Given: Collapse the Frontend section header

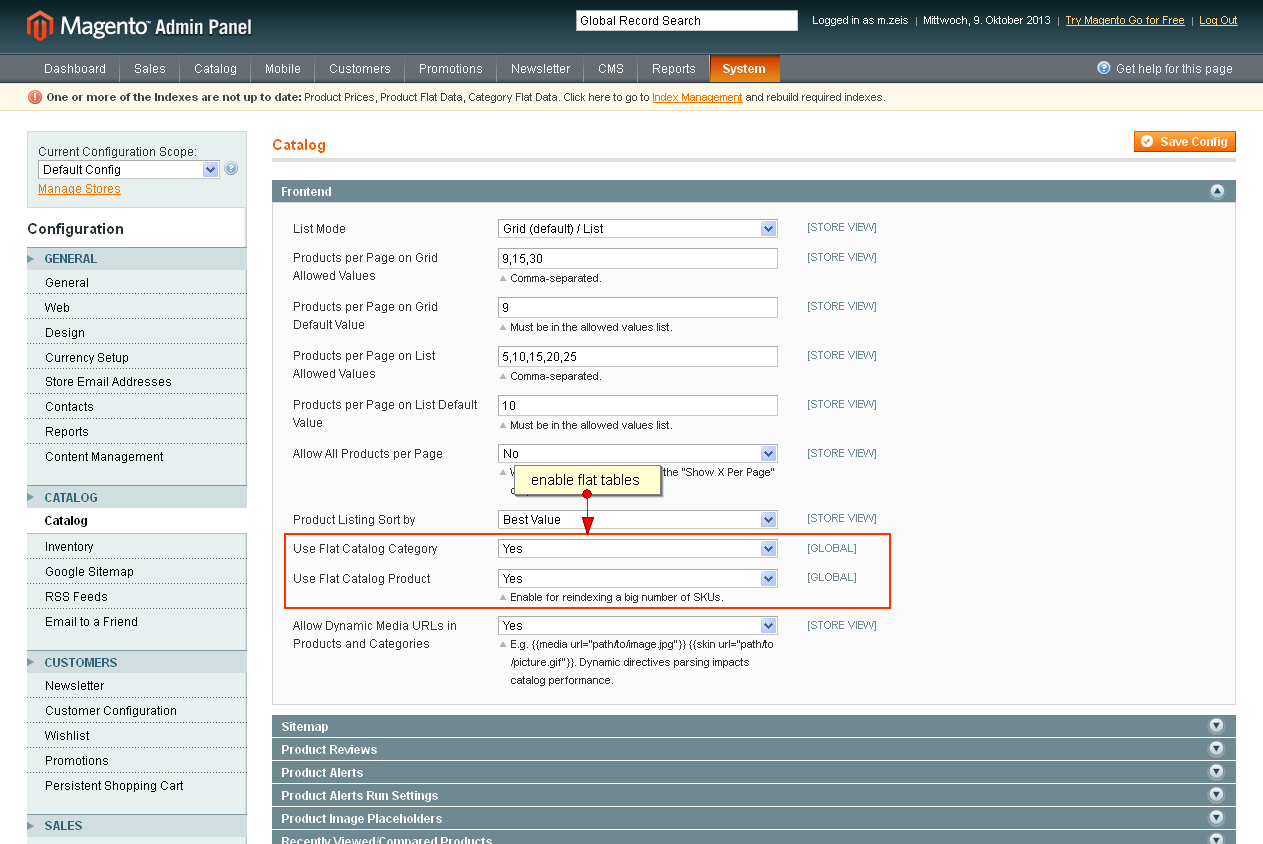Looking at the screenshot, I should tap(754, 191).
